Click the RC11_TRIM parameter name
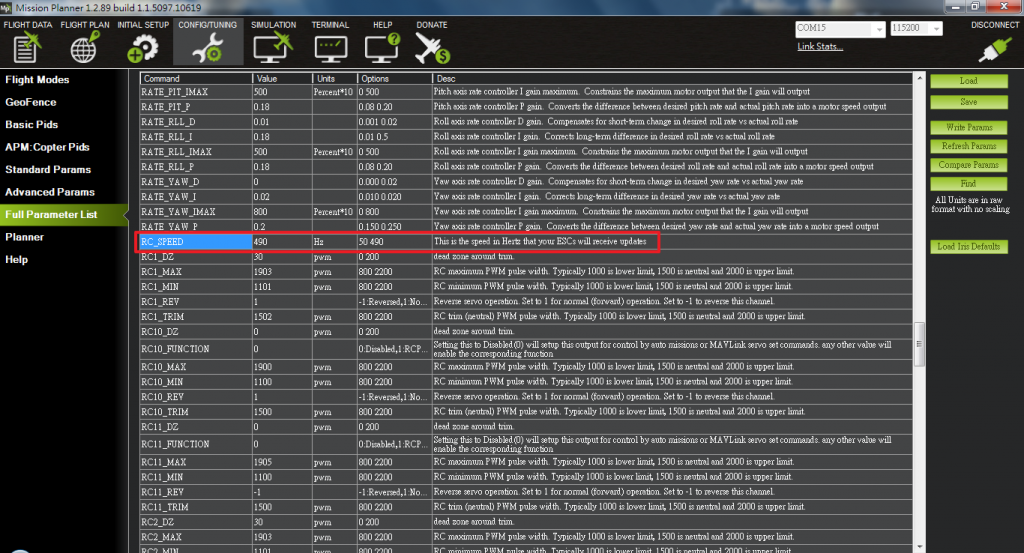 165,507
